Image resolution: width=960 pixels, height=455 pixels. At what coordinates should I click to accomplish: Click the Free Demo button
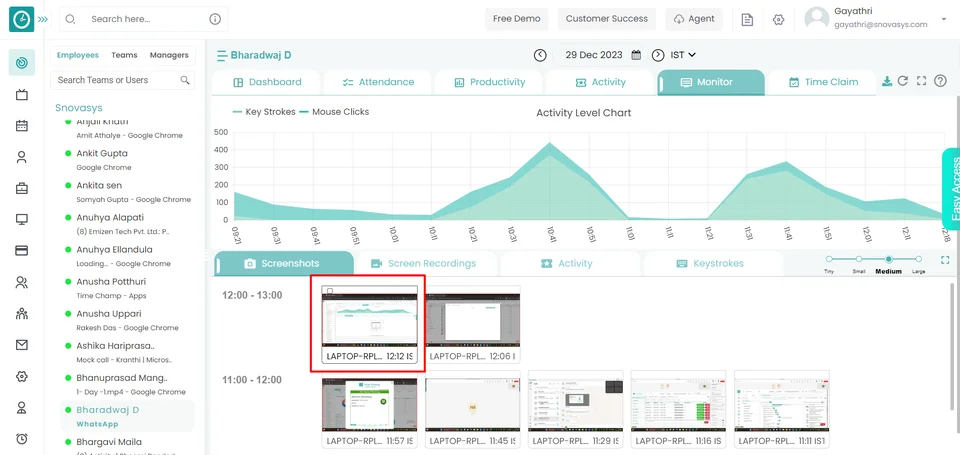517,19
